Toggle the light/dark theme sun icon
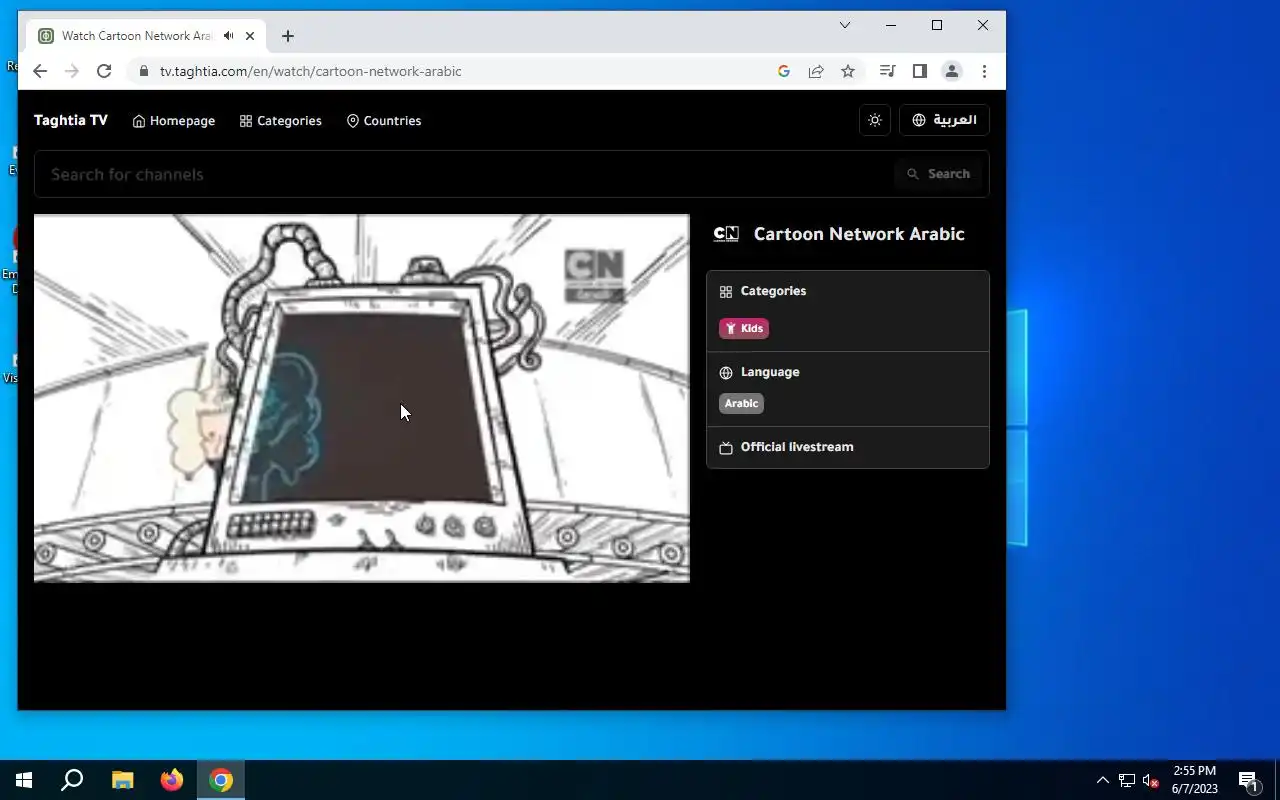Viewport: 1280px width, 800px height. point(875,120)
